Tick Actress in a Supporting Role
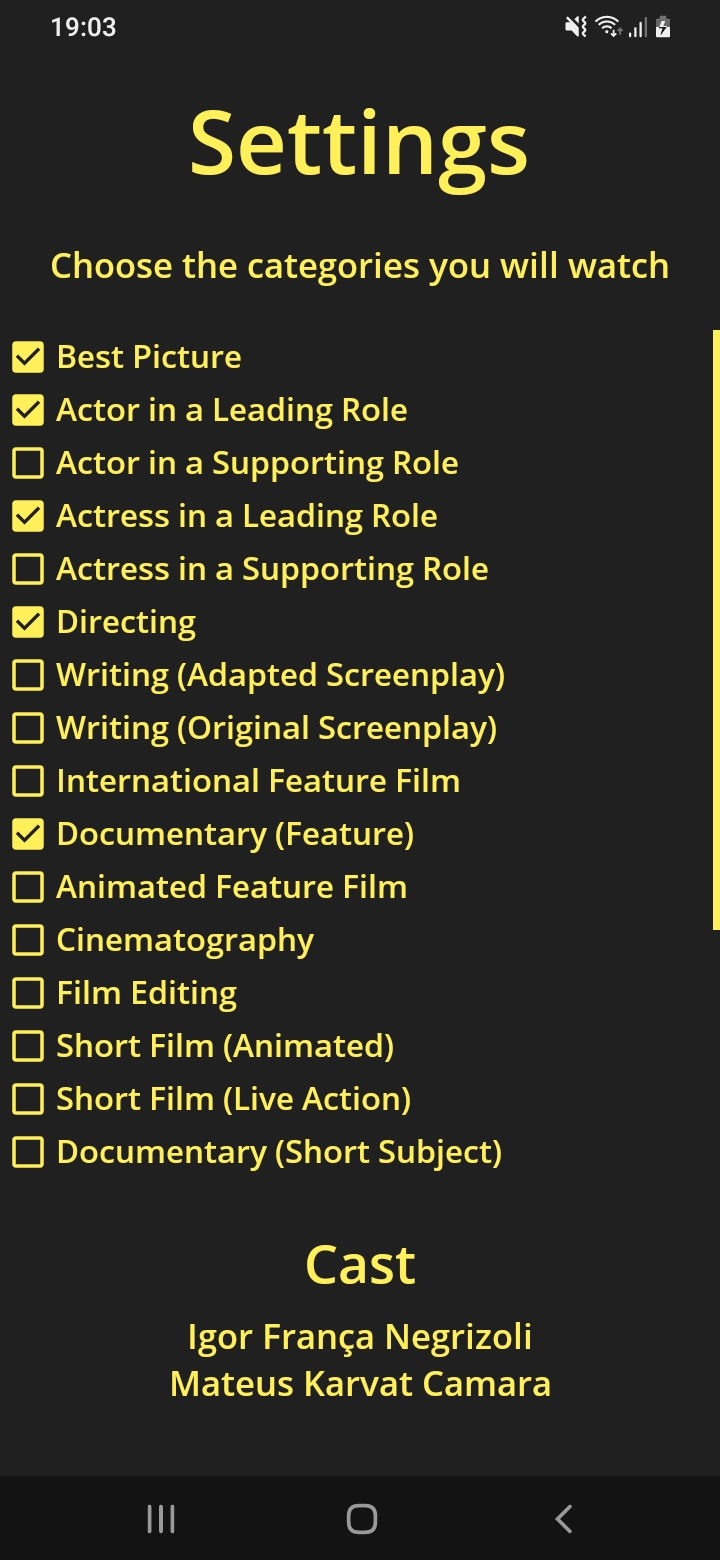Viewport: 720px width, 1560px height. [28, 569]
